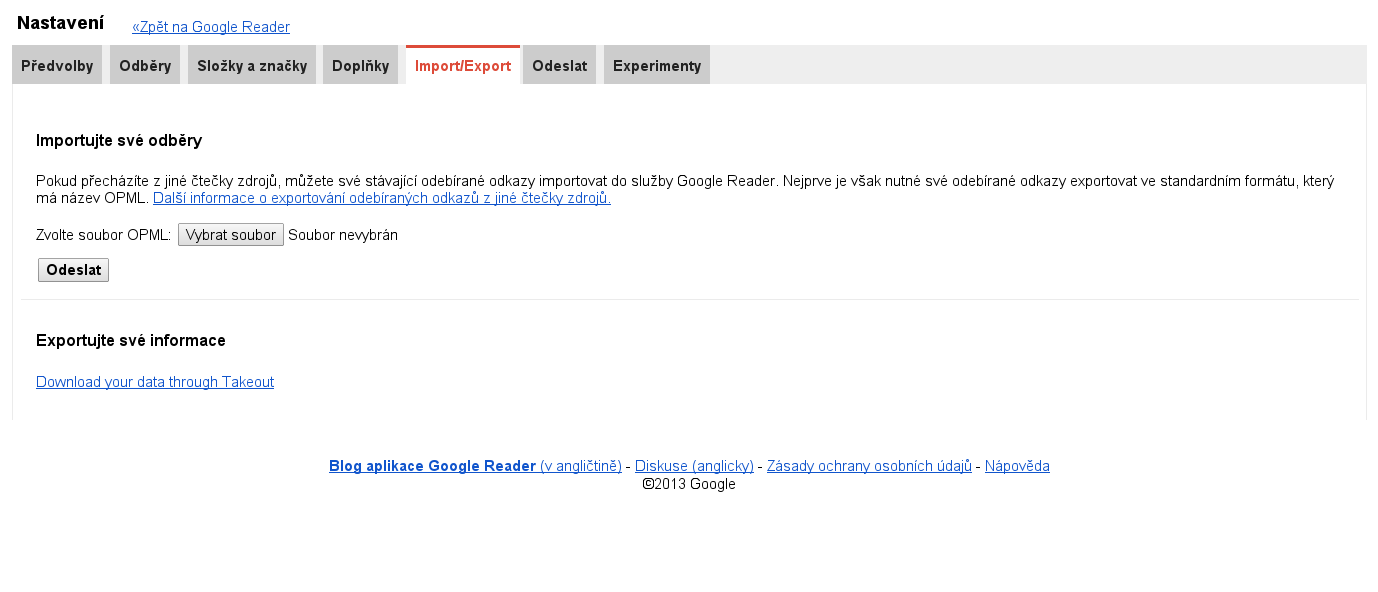Click the active Import/Export tab
The image size is (1378, 592).
463,66
